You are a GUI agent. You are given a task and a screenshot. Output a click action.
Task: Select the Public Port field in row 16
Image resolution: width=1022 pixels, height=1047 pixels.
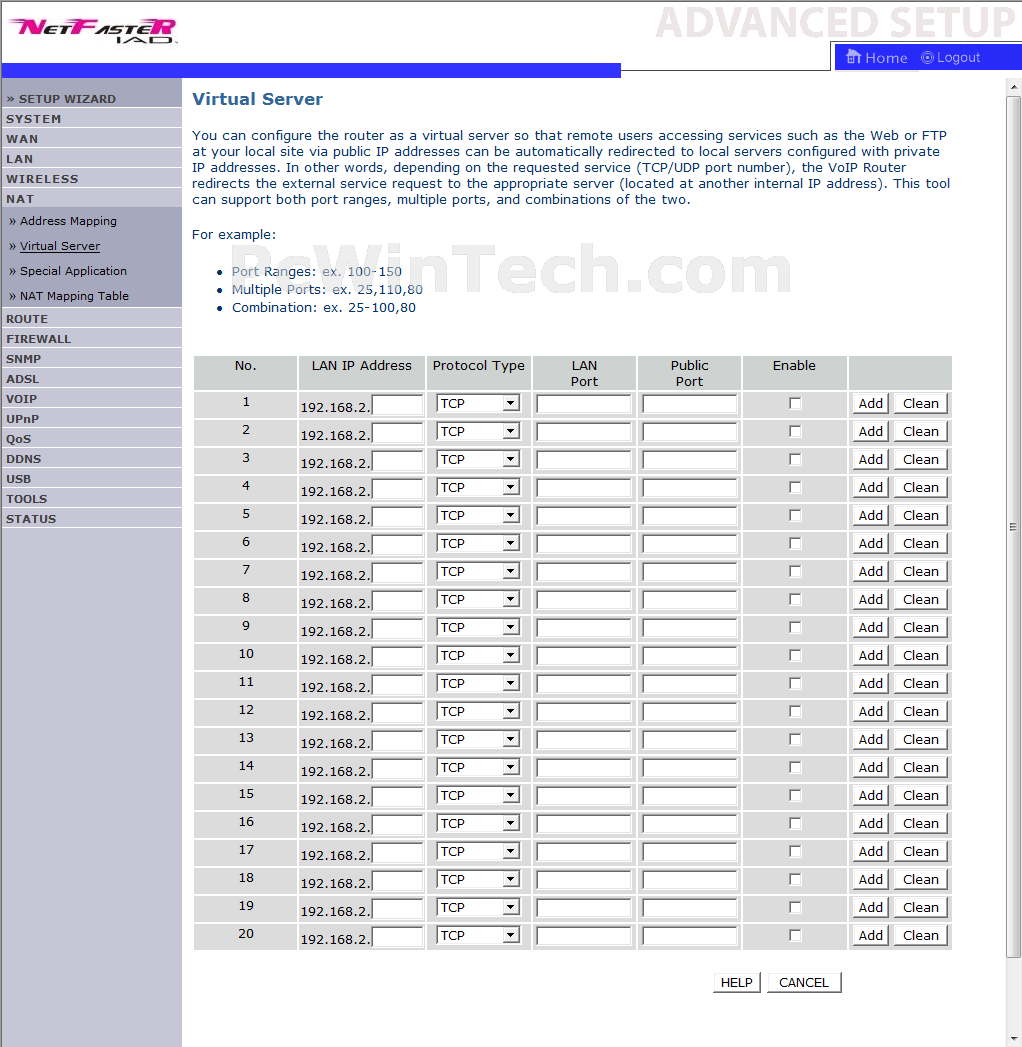click(690, 825)
